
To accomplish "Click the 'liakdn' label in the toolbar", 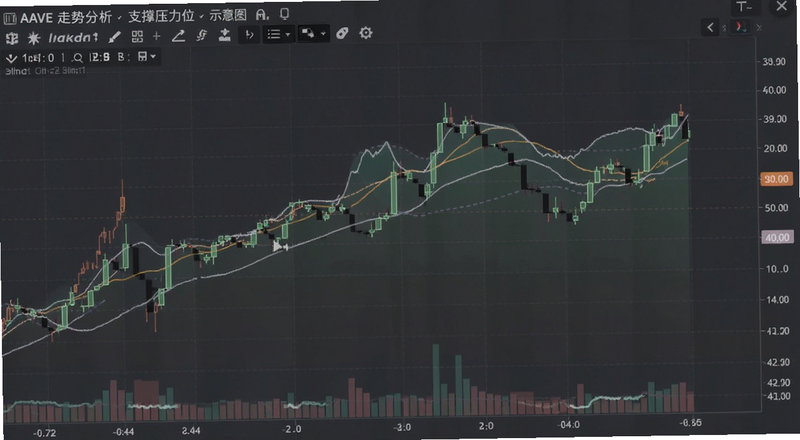I will point(72,38).
